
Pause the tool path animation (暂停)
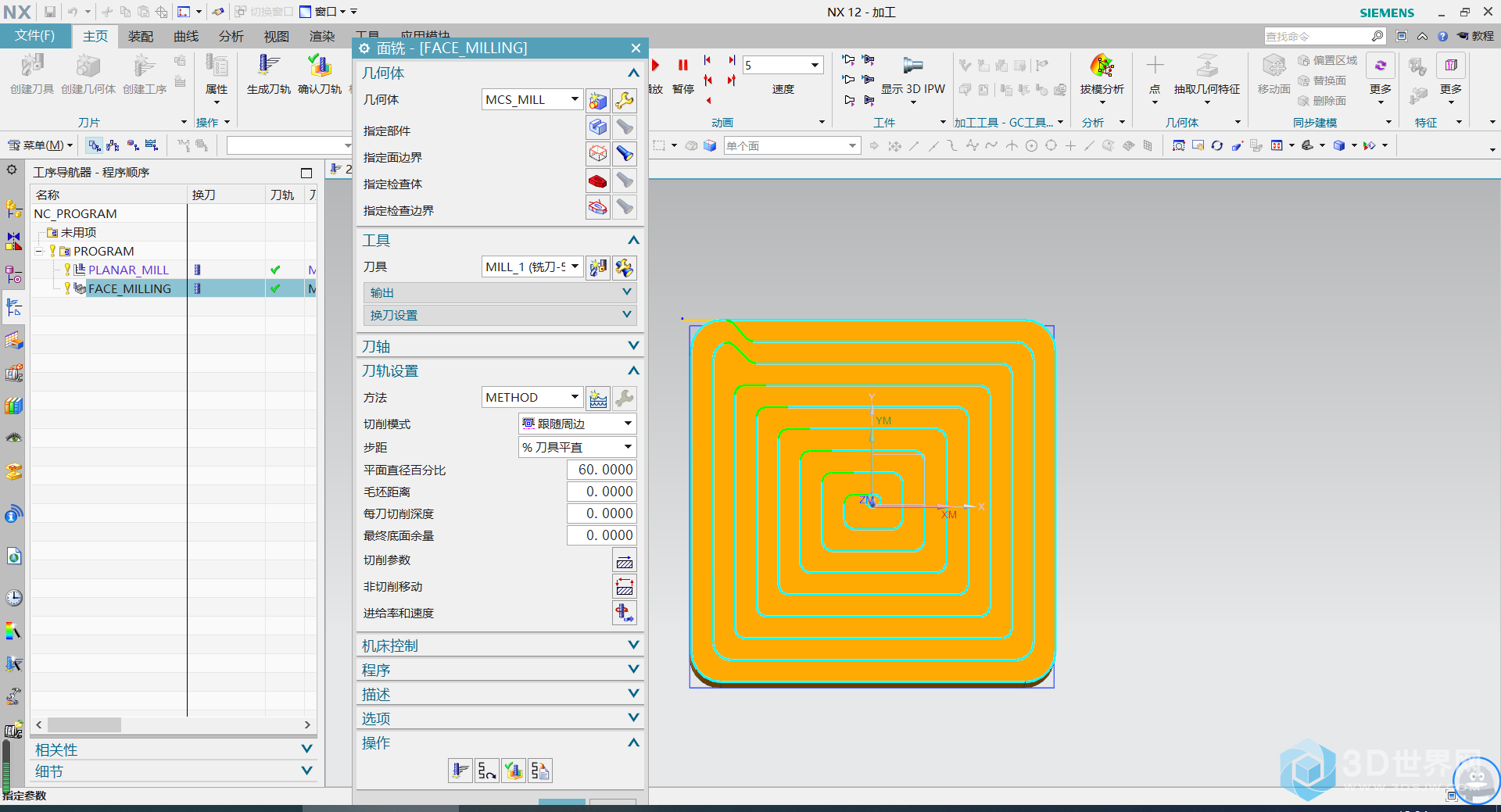click(x=683, y=66)
